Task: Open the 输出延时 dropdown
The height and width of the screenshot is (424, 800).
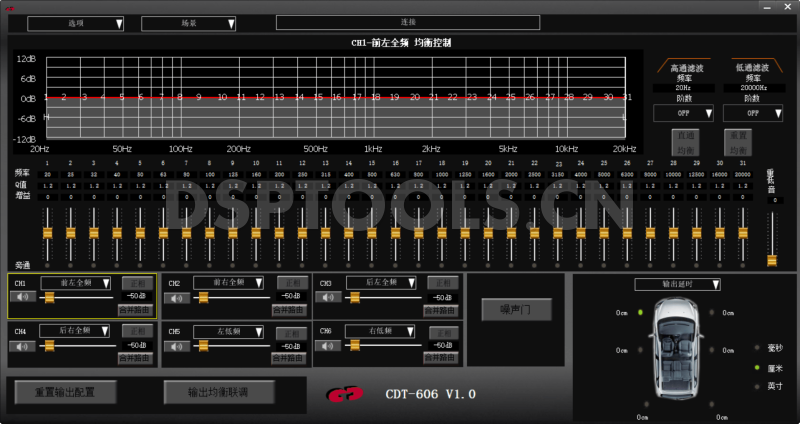Action: click(678, 284)
